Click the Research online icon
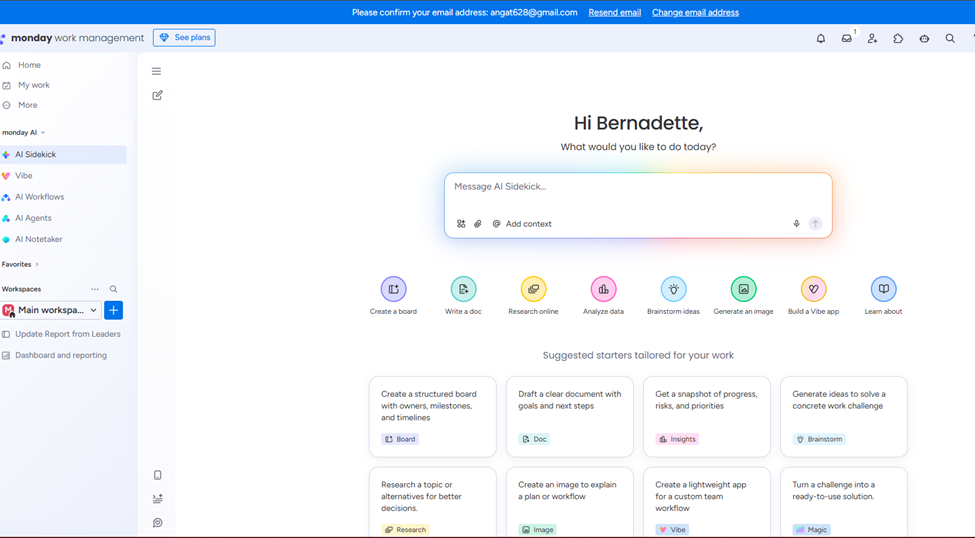Image resolution: width=975 pixels, height=538 pixels. 534,289
